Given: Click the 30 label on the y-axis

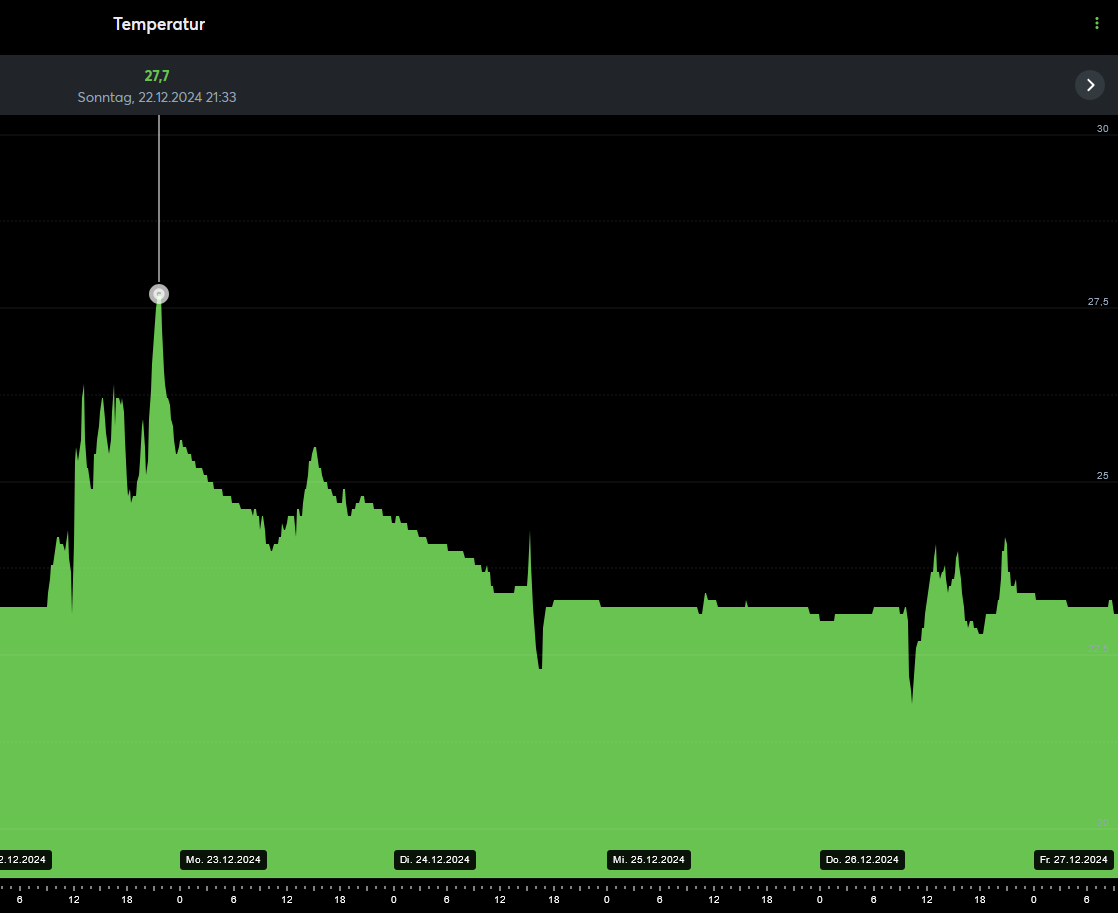Looking at the screenshot, I should (1102, 129).
